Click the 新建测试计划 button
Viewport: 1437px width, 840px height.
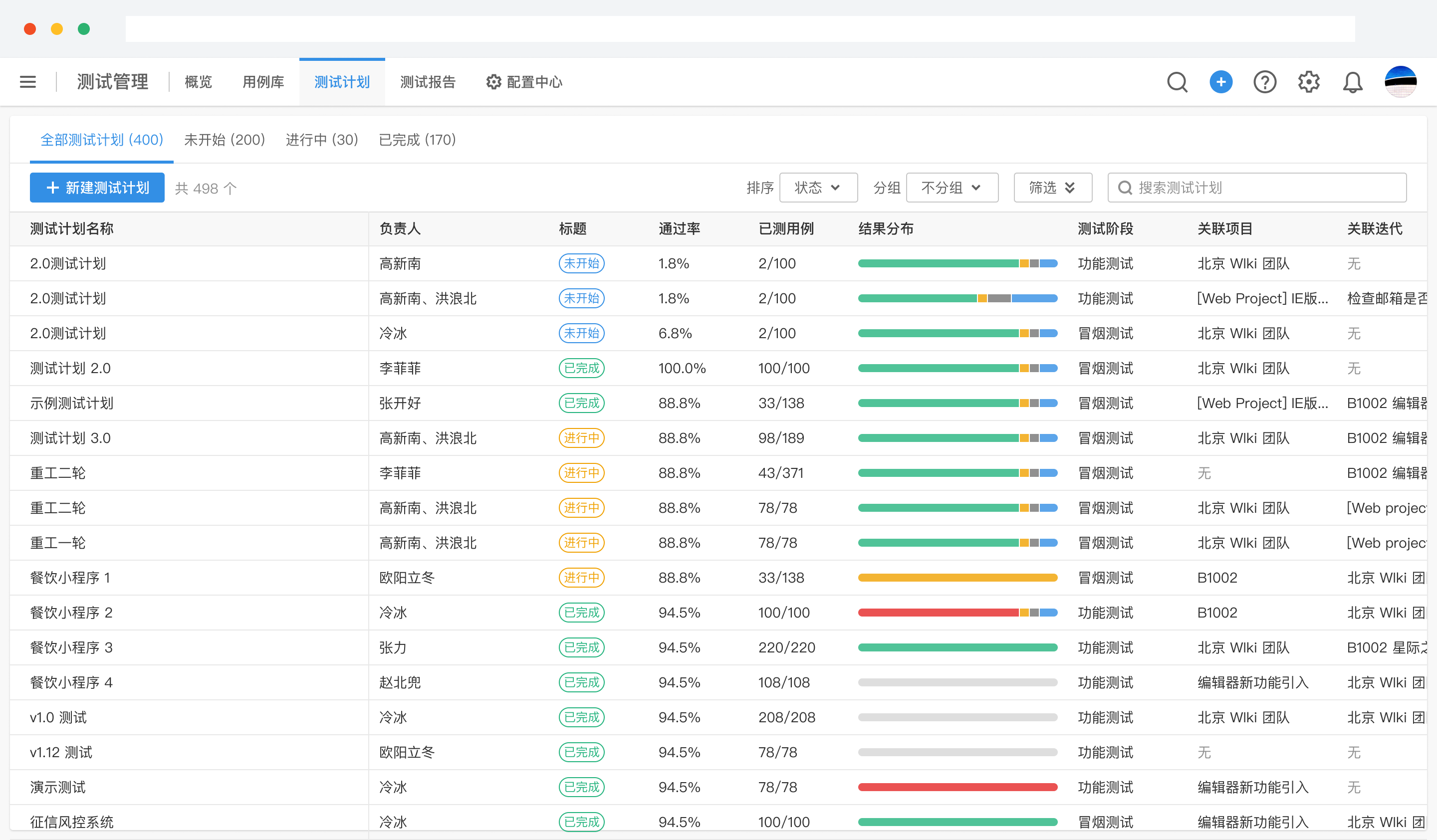coord(97,188)
